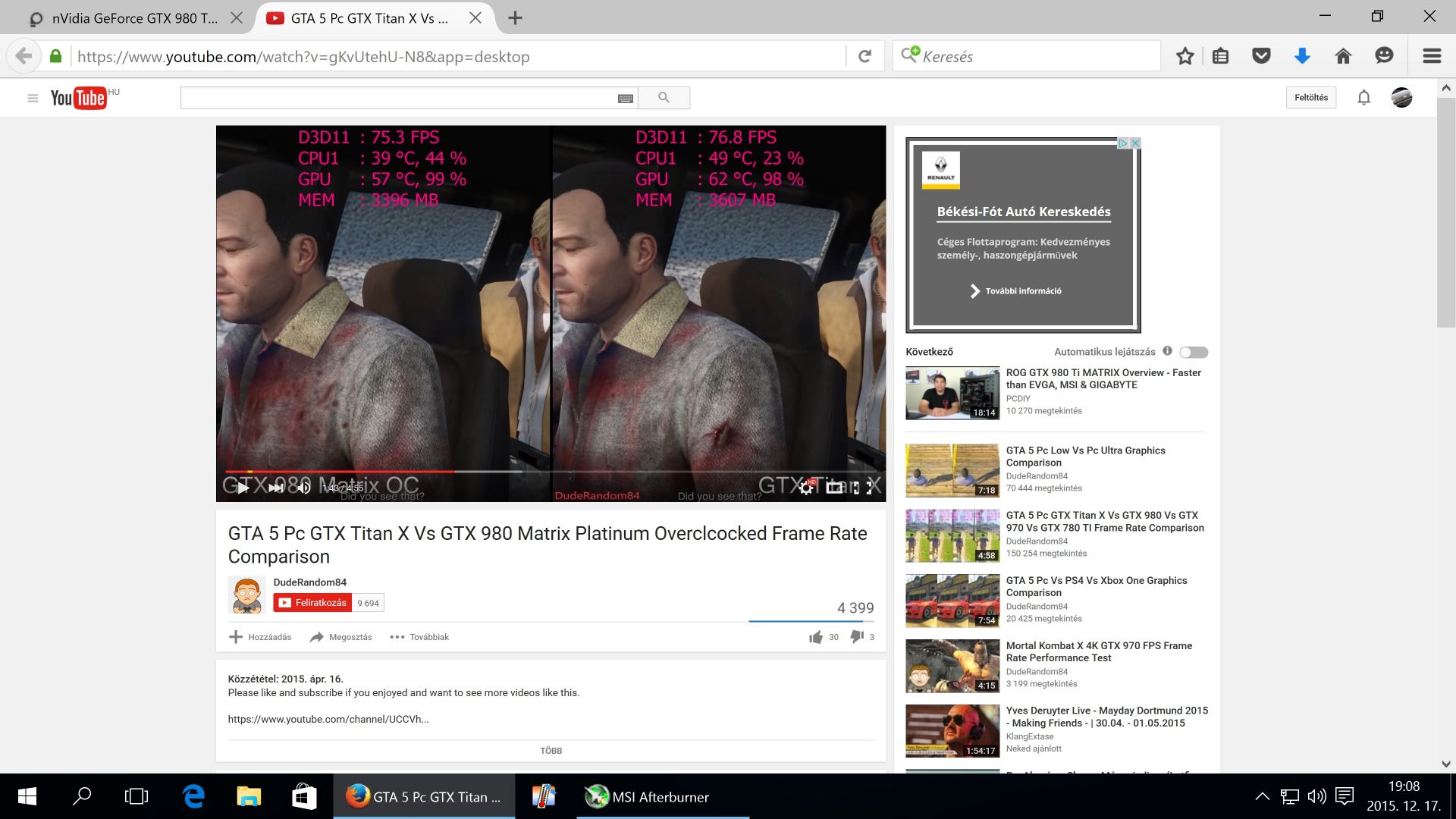
Task: Open a new browser tab
Action: click(515, 18)
